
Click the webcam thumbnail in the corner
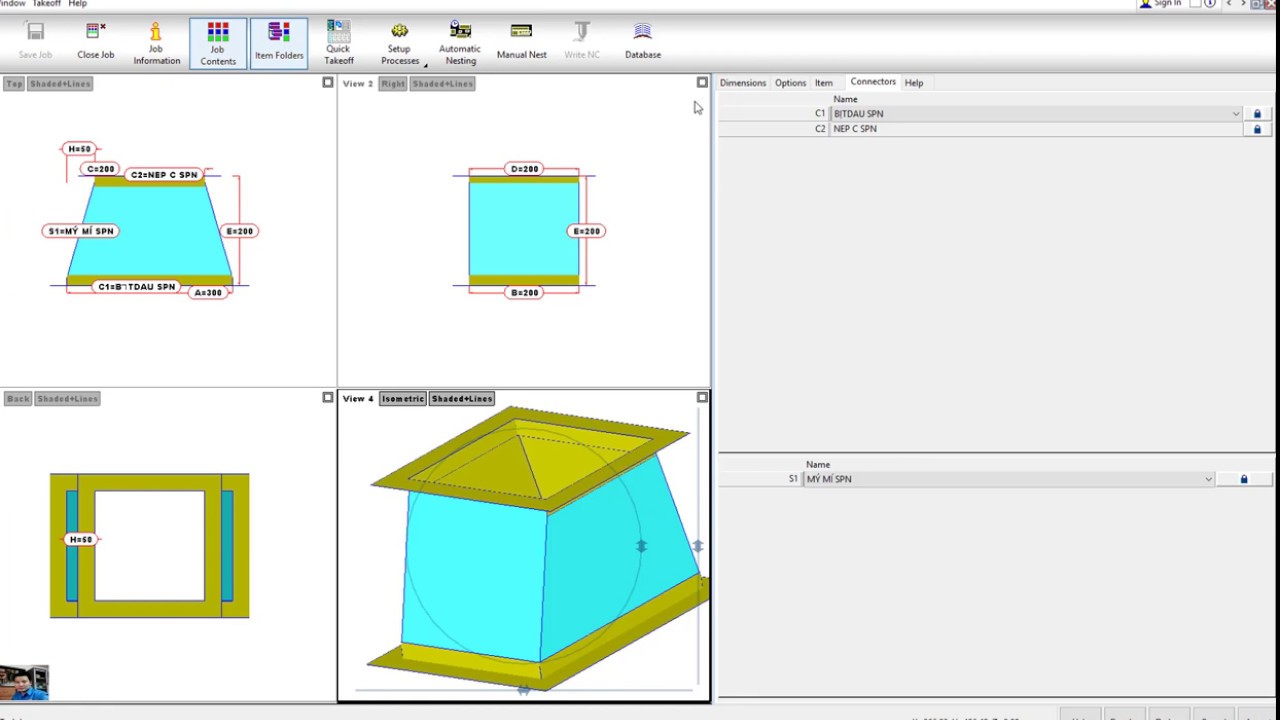[24, 683]
